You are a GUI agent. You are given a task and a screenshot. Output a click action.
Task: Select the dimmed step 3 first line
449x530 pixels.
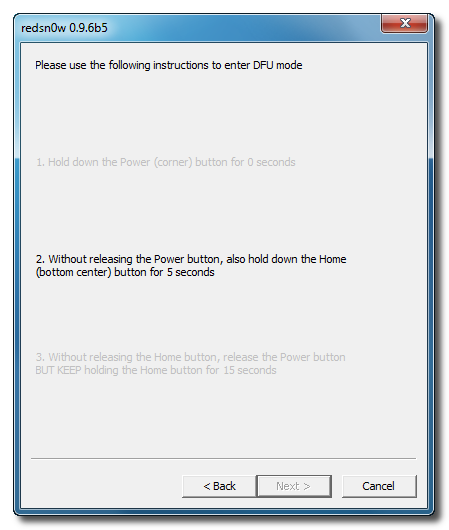point(190,357)
